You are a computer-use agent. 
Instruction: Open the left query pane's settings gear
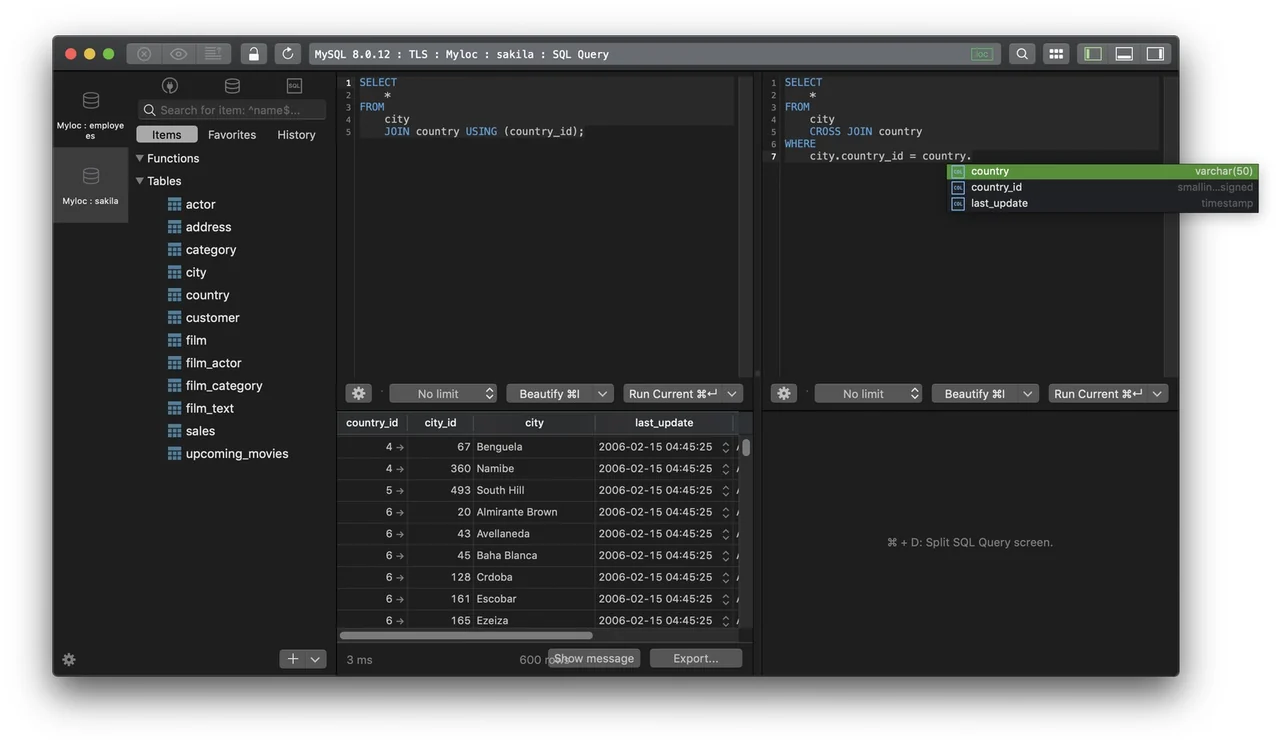pos(358,394)
